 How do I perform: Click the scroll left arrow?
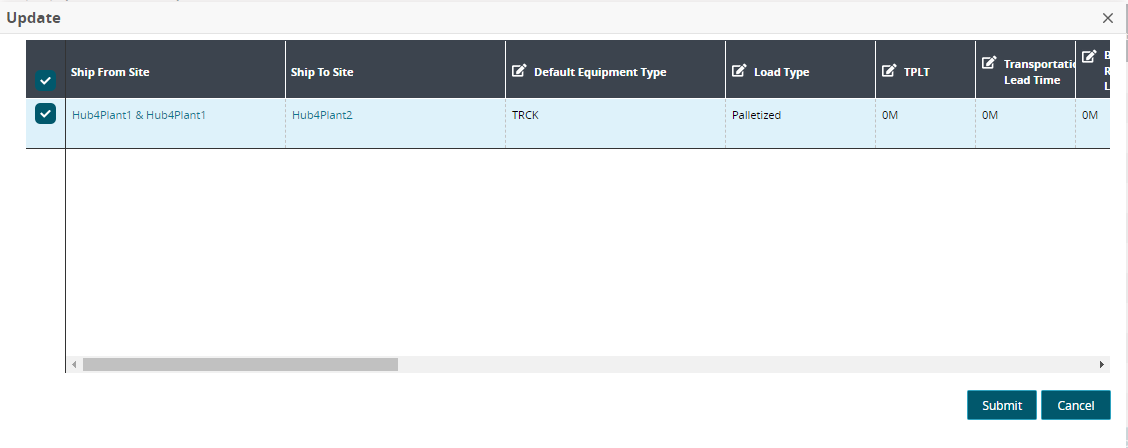pos(74,365)
